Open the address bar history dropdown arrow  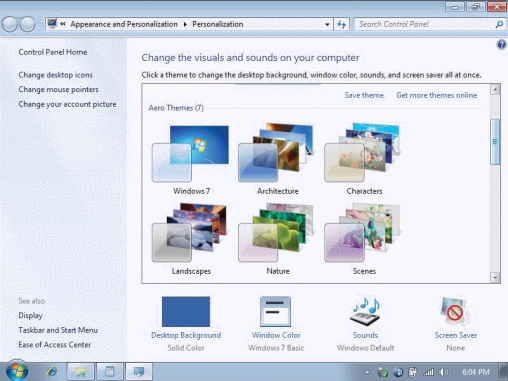[327, 24]
